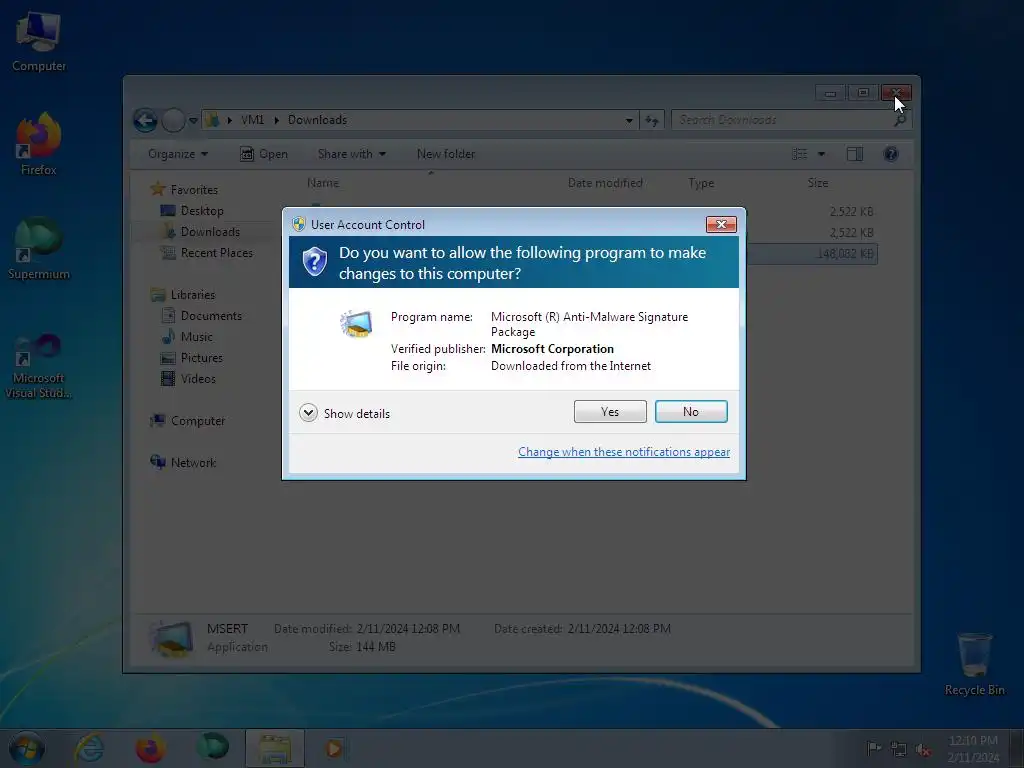Click Yes in User Account Control dialog
Image resolution: width=1024 pixels, height=768 pixels.
610,411
